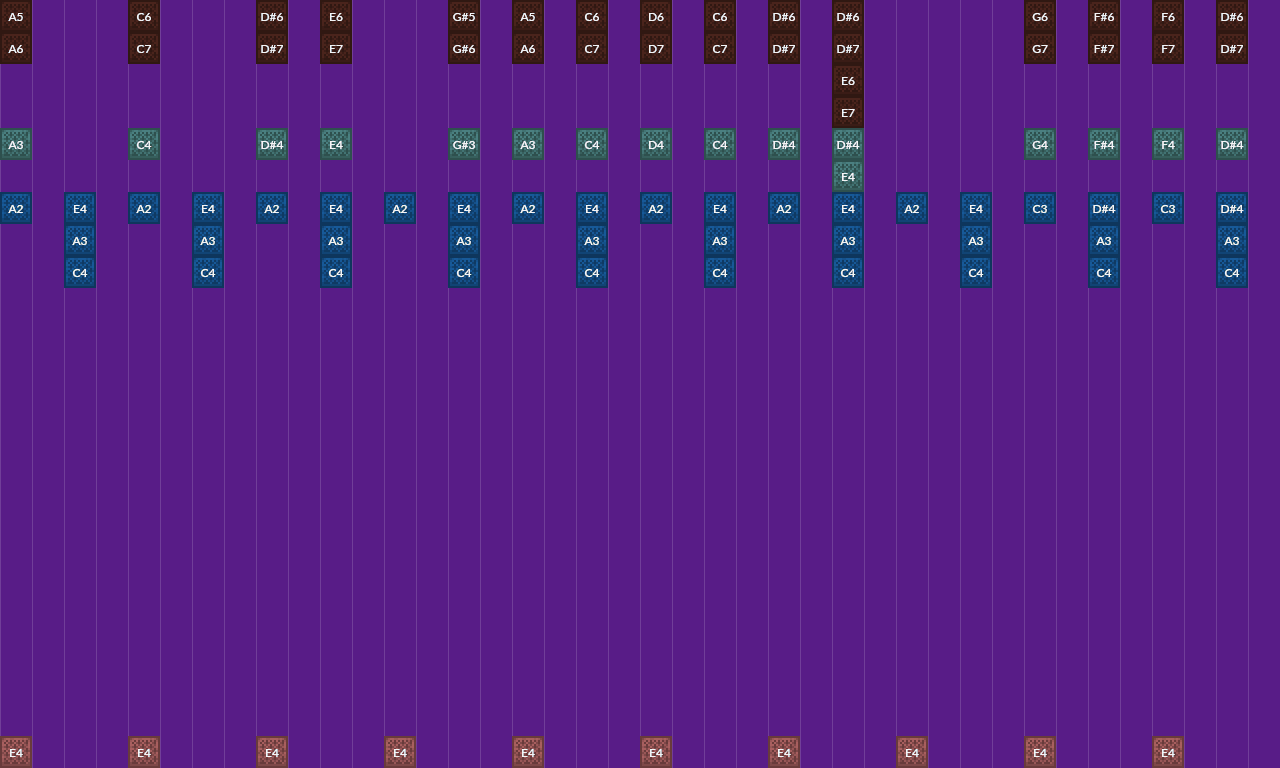Click the green G4 note block
The width and height of the screenshot is (1280, 768).
click(1040, 144)
